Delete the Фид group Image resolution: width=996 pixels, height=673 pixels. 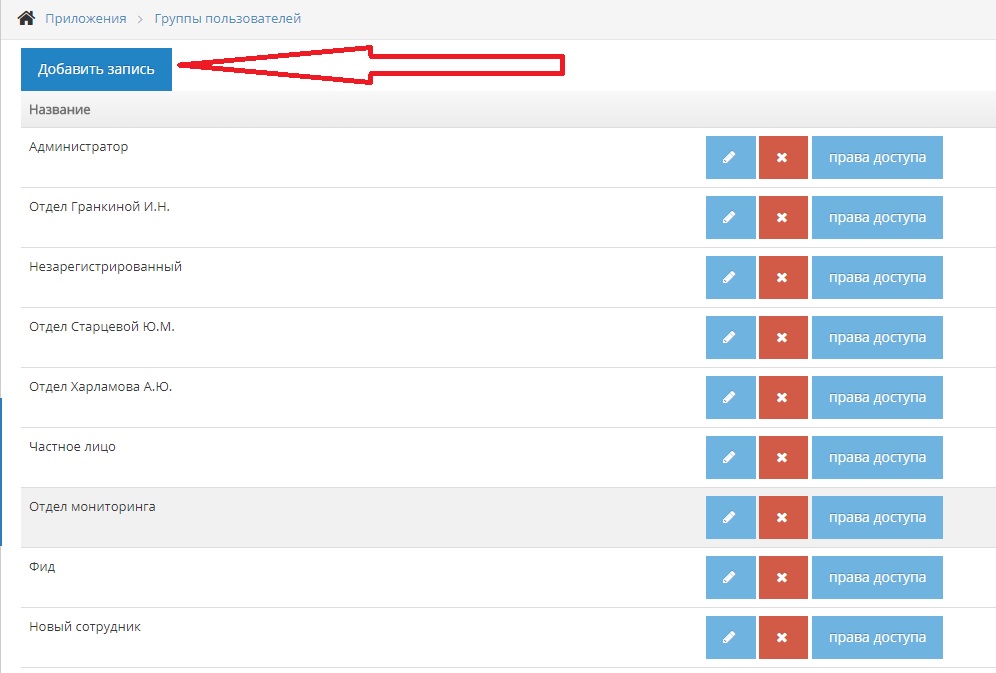[782, 578]
